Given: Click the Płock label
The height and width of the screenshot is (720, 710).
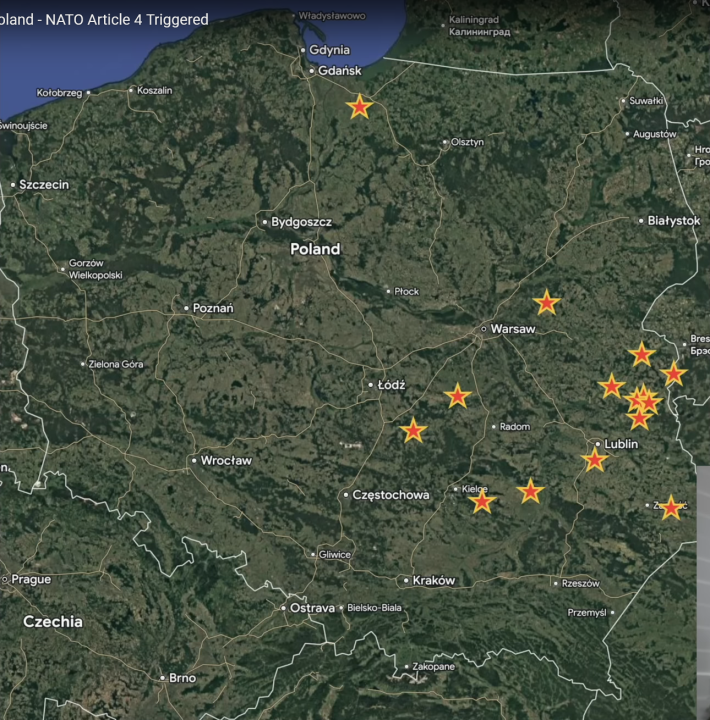Looking at the screenshot, I should (x=406, y=291).
